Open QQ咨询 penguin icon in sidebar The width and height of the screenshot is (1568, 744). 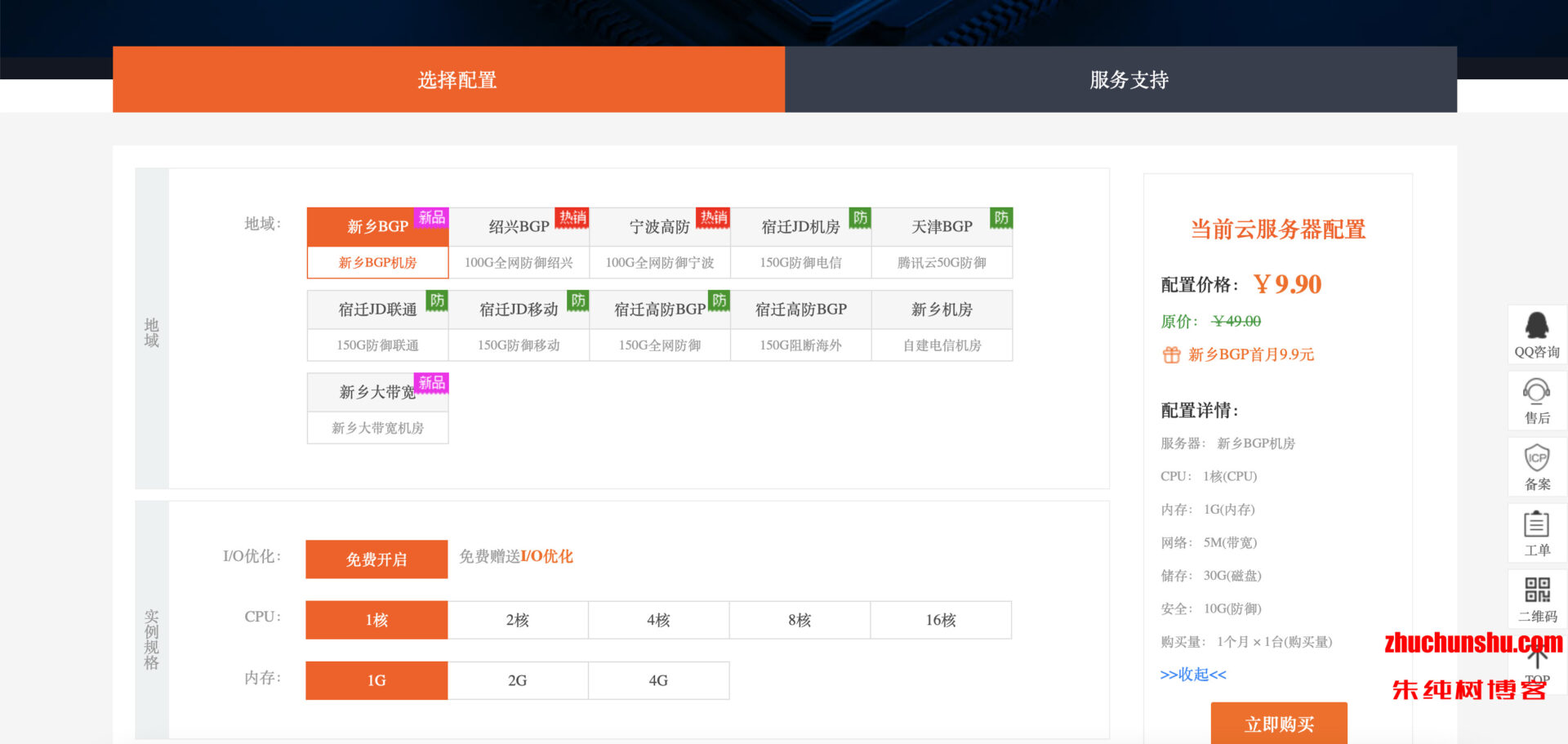point(1536,325)
